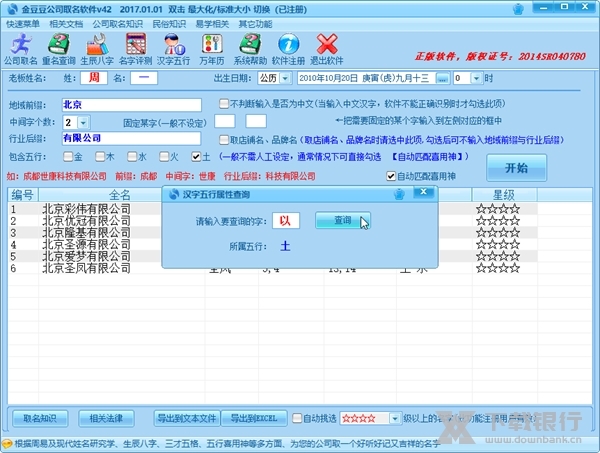Viewport: 600px width, 453px height.
Task: Uncheck the 土 element checkbox
Action: click(196, 156)
